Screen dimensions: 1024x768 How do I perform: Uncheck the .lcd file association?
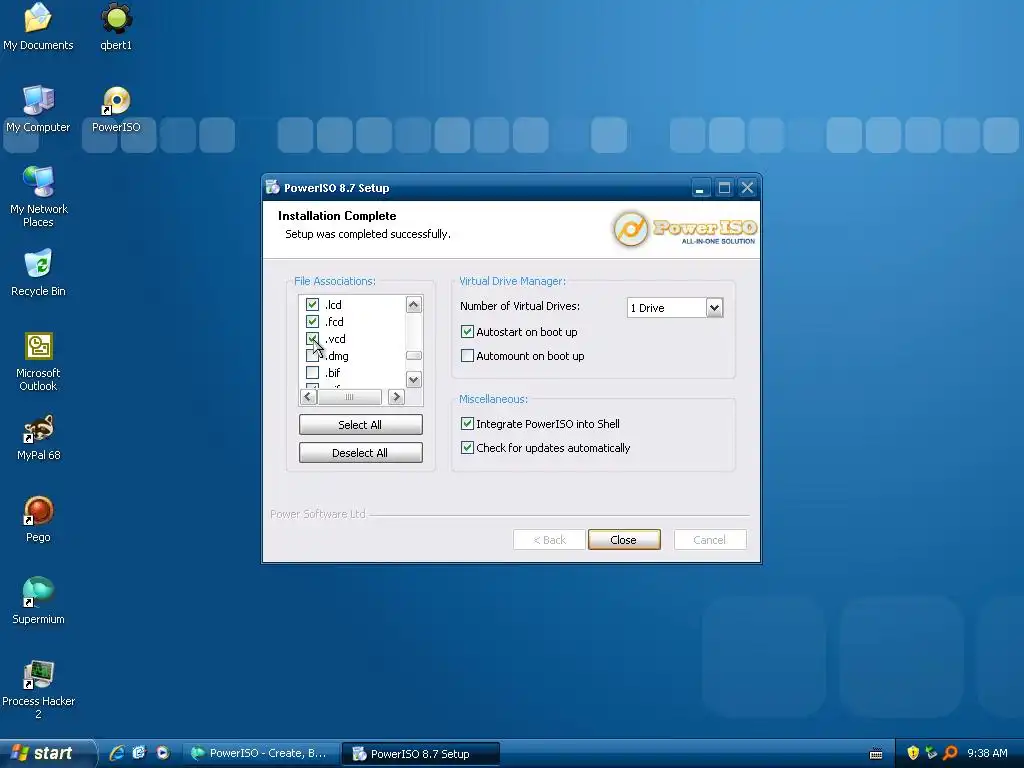312,304
